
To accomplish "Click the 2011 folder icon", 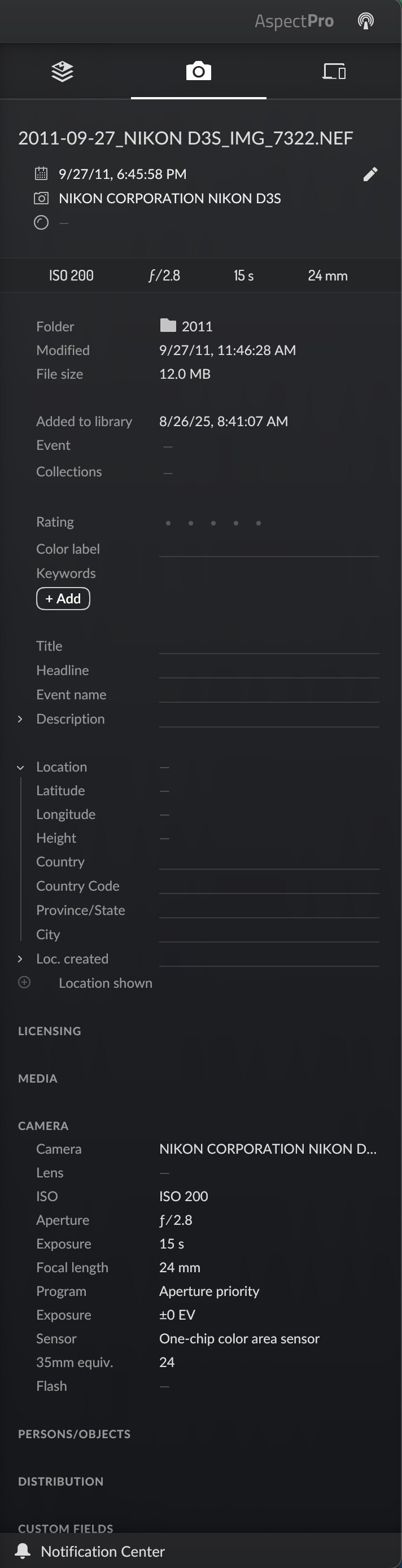I will point(168,326).
